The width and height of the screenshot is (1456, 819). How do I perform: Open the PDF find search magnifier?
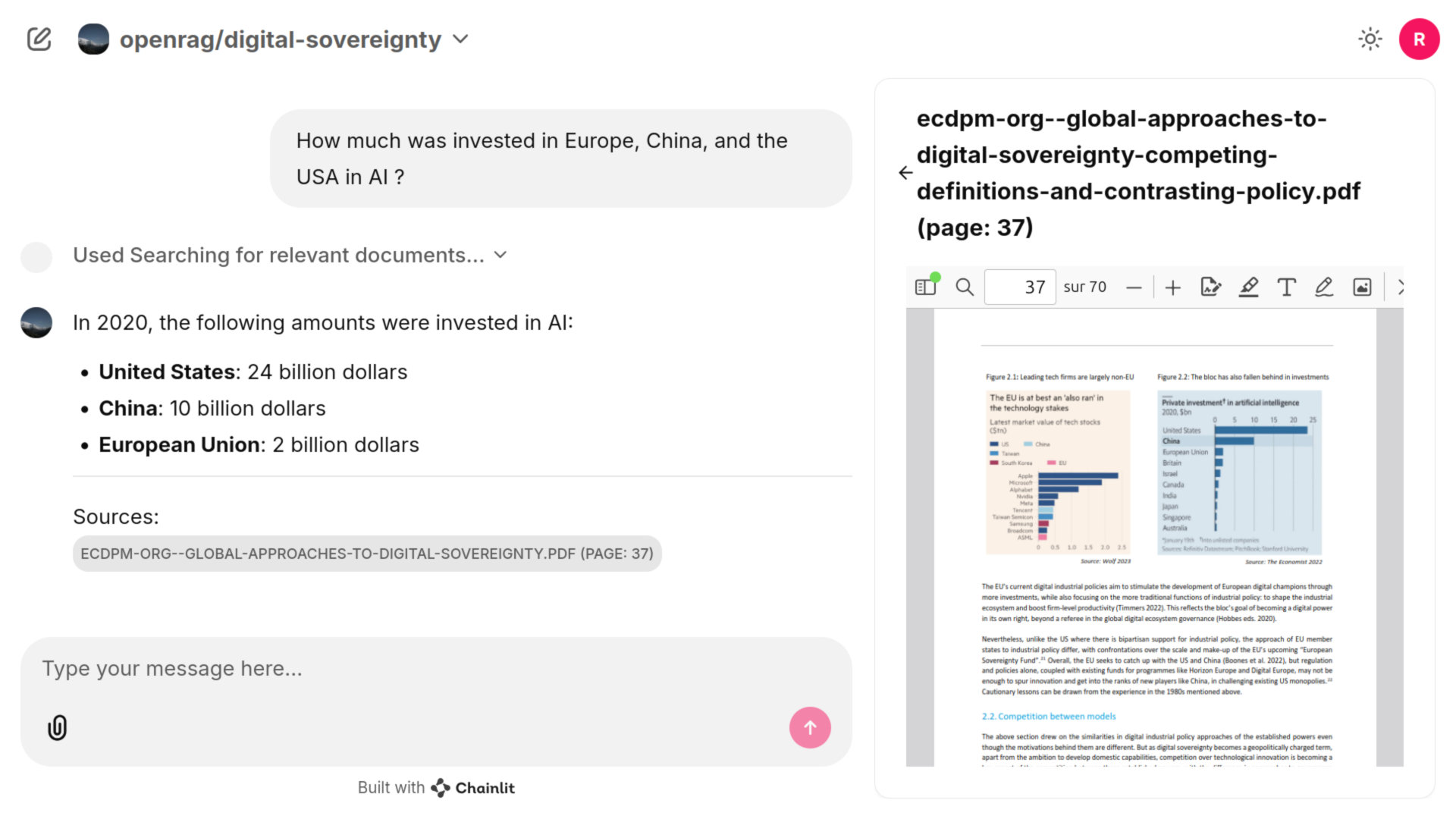965,287
